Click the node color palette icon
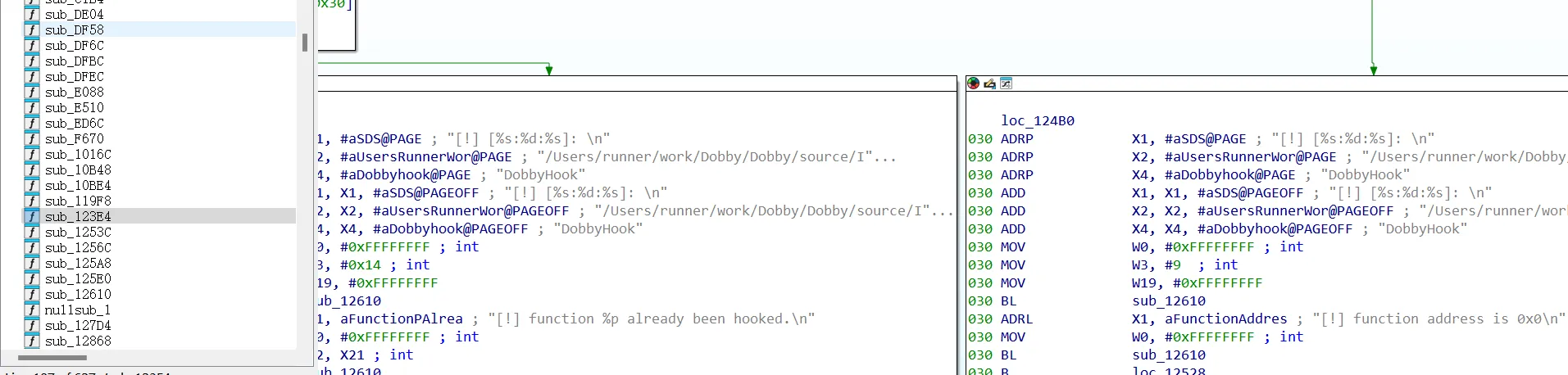 click(x=973, y=84)
